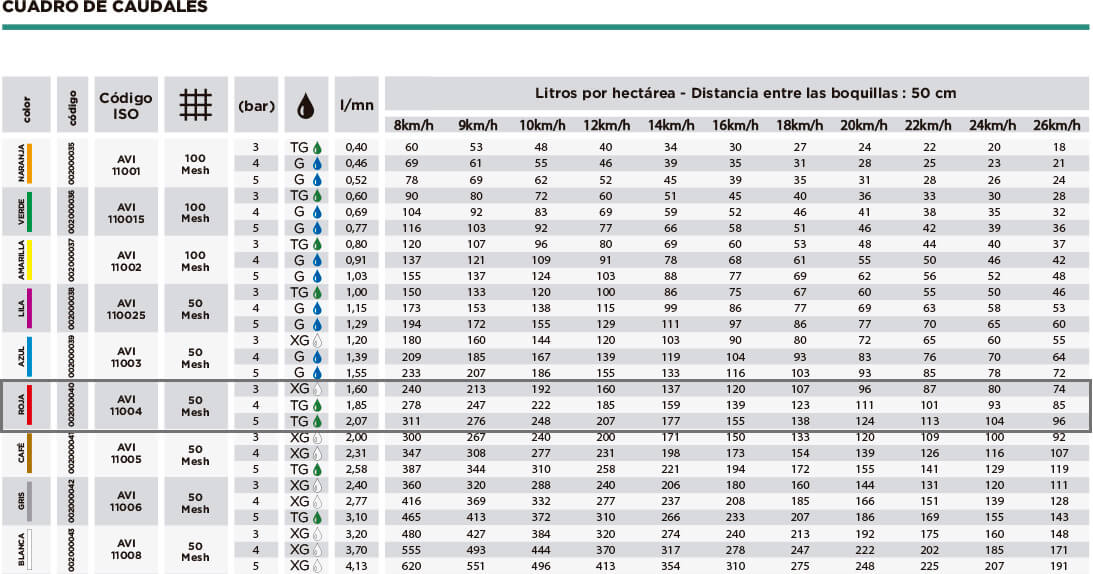Click the AVI 11004 nozzle code

[x=126, y=405]
